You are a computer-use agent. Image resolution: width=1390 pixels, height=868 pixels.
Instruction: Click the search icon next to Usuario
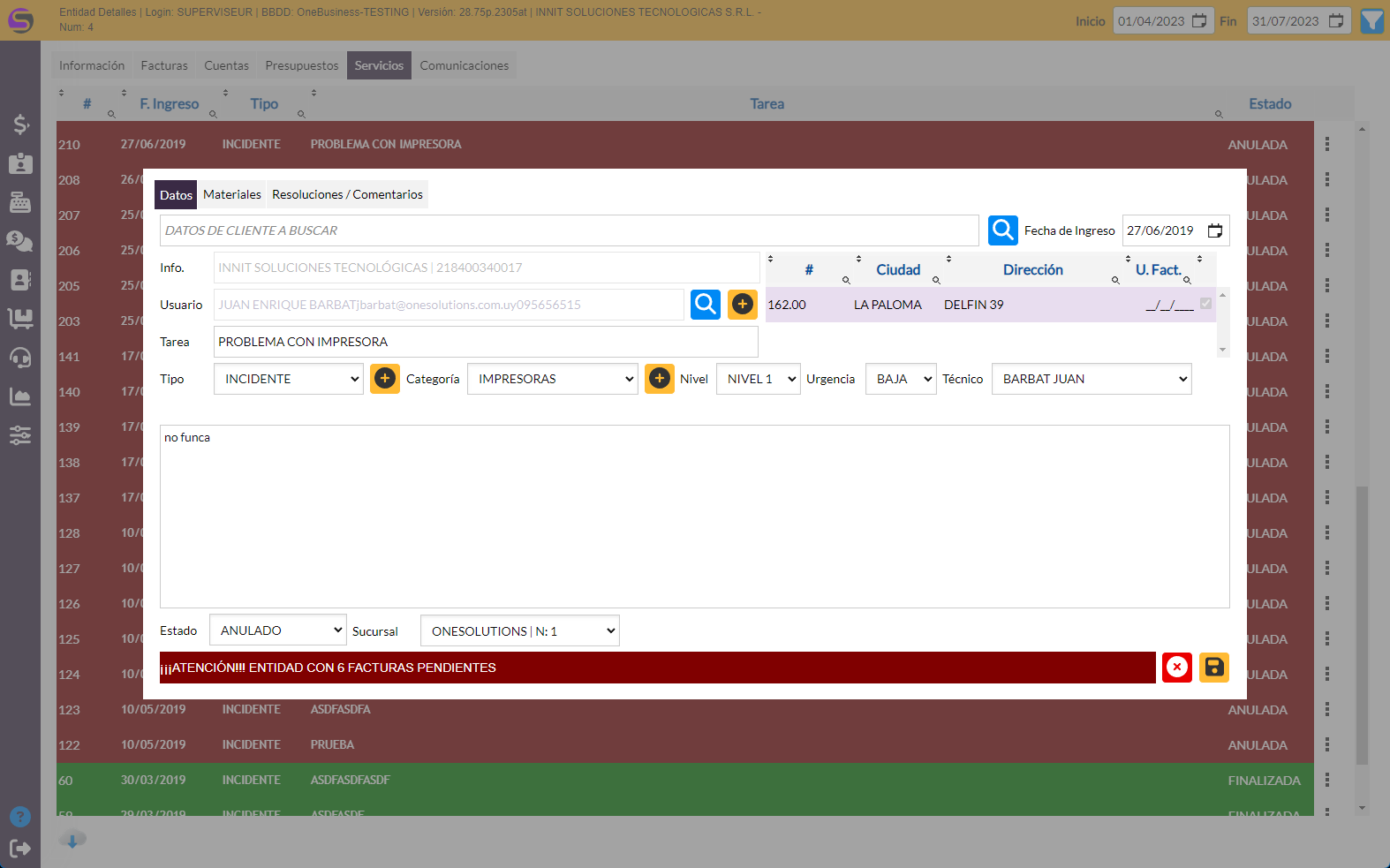pos(705,305)
